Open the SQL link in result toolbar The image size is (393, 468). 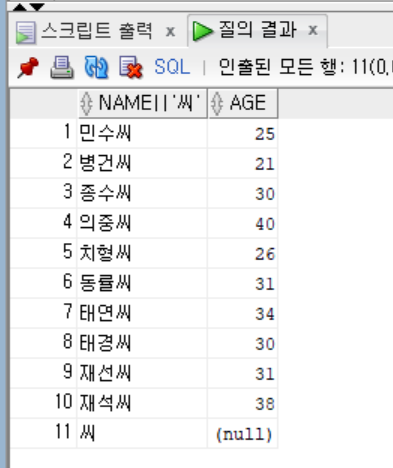[x=172, y=67]
